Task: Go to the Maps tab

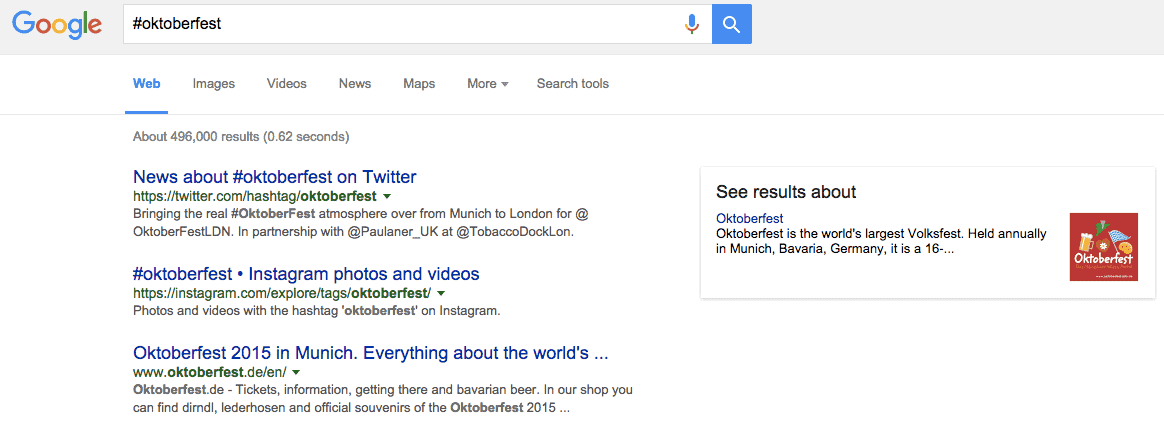Action: (419, 84)
